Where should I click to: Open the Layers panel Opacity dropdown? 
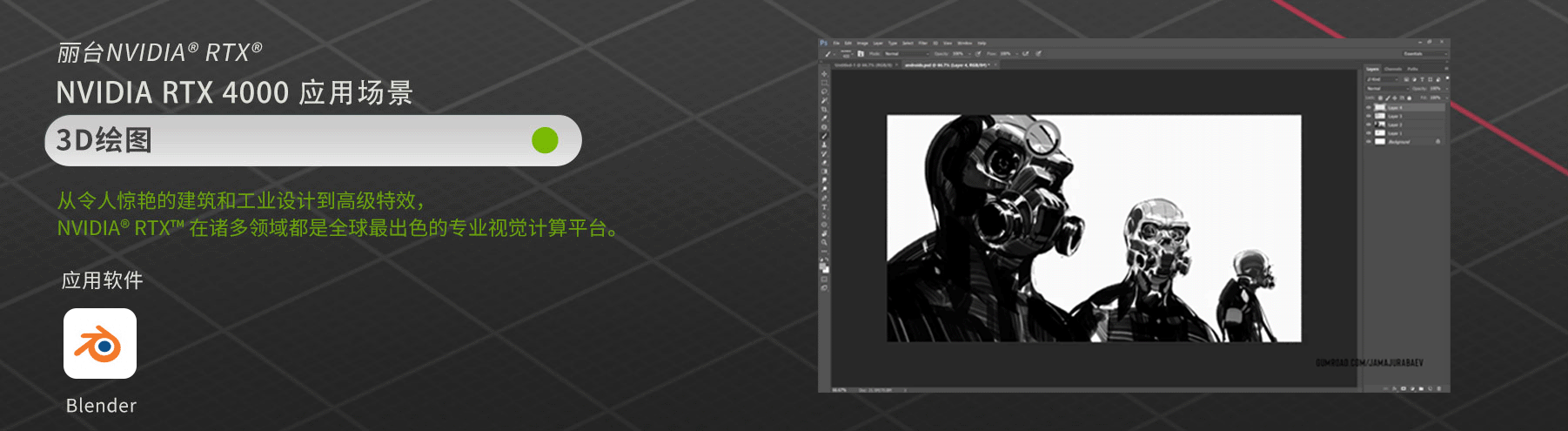[x=1437, y=88]
